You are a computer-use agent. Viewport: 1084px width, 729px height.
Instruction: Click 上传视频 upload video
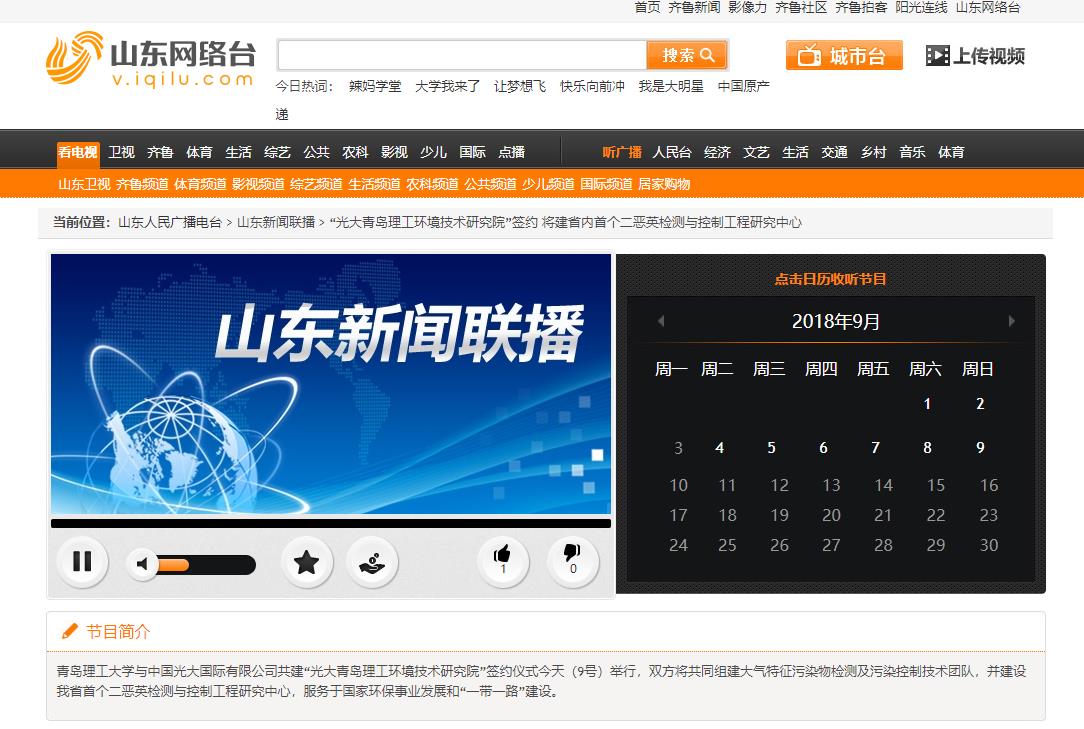coord(975,55)
